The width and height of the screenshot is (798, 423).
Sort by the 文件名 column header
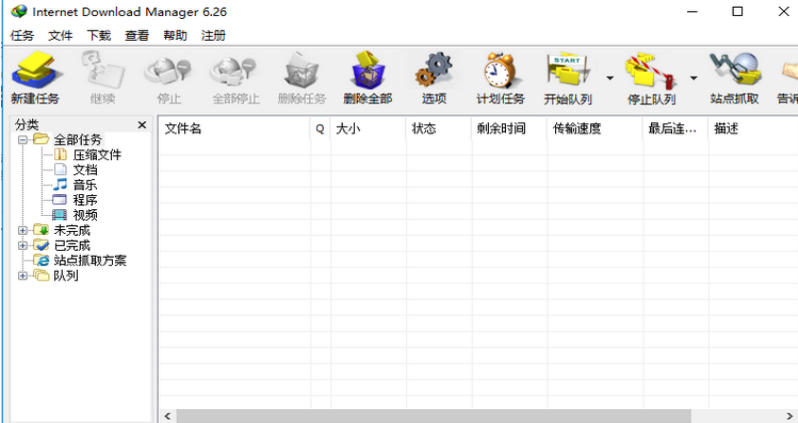235,129
